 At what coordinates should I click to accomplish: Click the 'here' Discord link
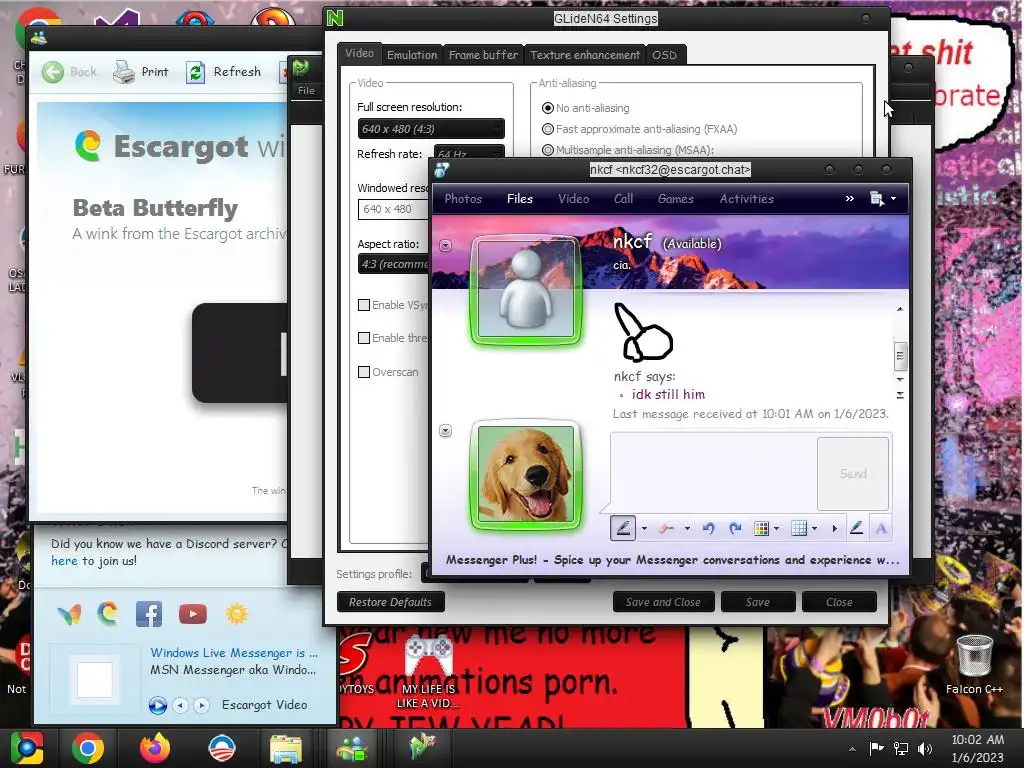(x=64, y=560)
